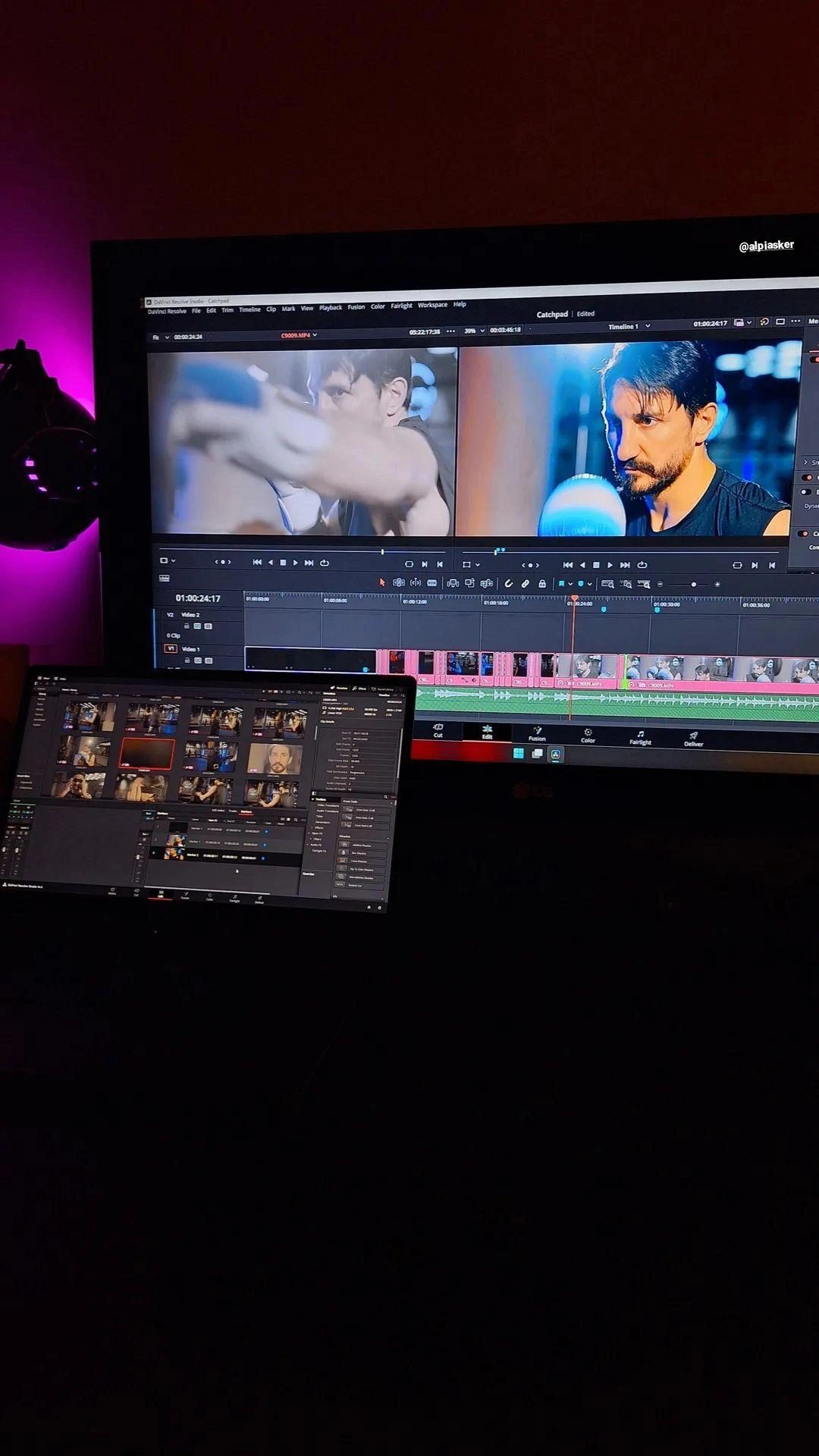Image resolution: width=819 pixels, height=1456 pixels.
Task: Switch to the Fusion page
Action: [x=537, y=733]
